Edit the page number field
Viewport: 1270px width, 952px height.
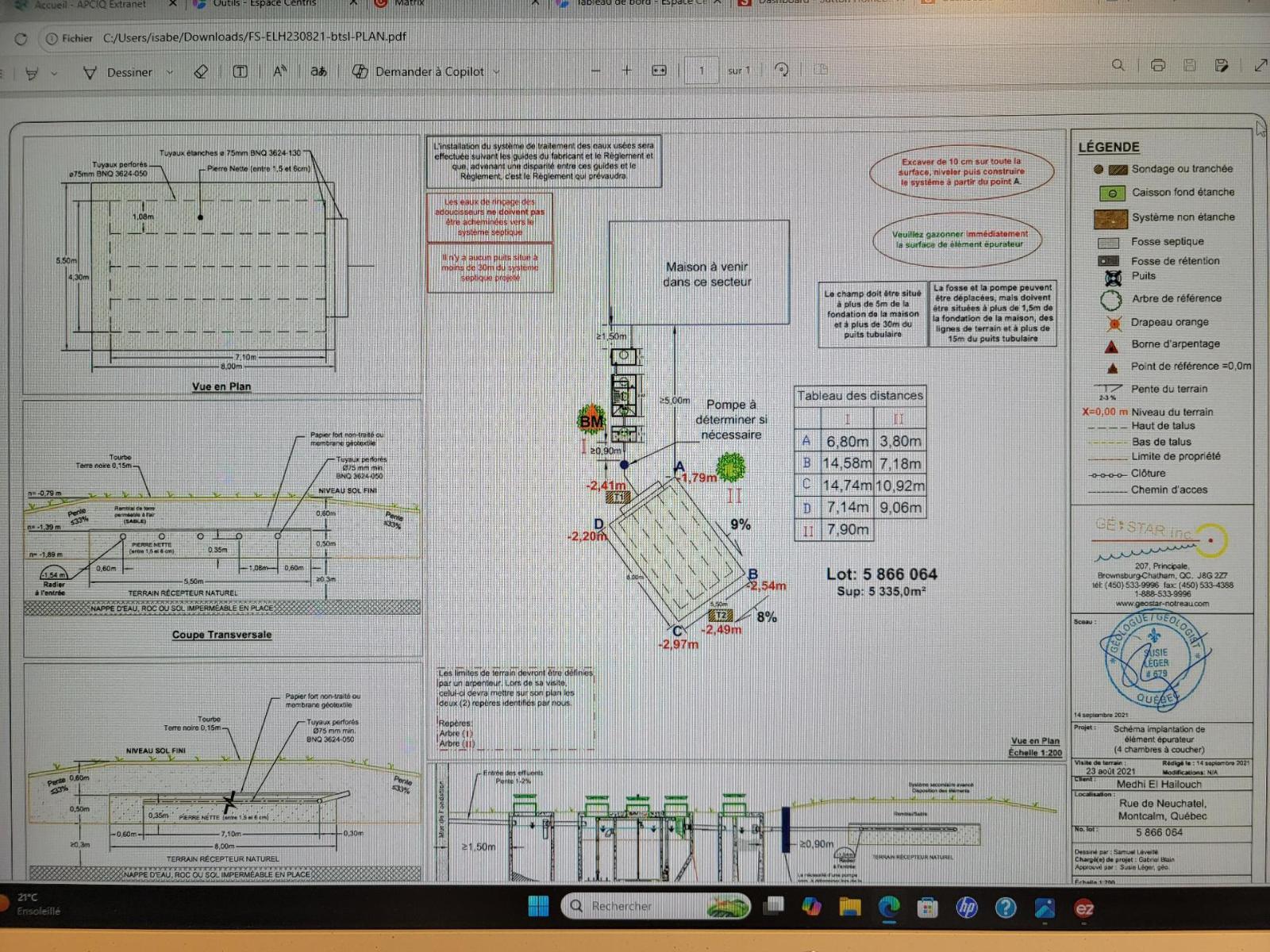click(702, 71)
